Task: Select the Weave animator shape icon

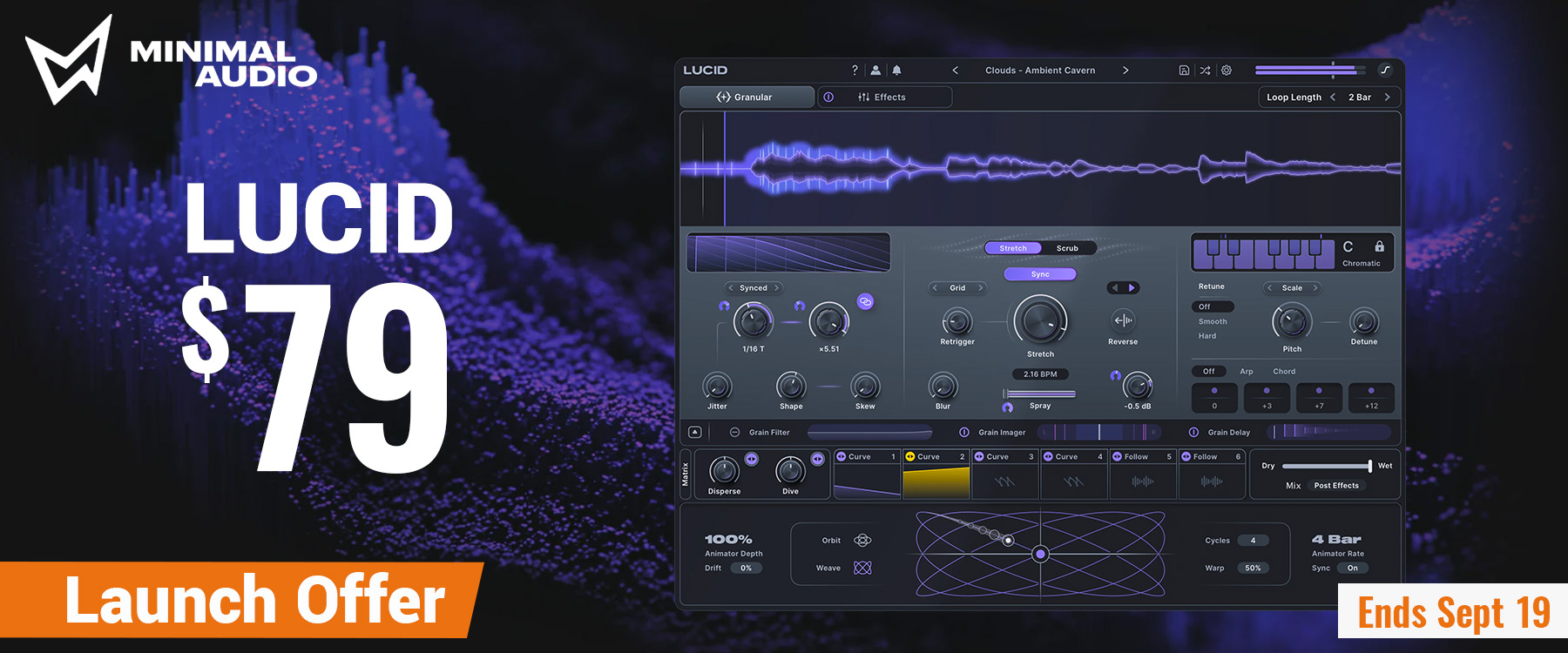Action: 862,568
